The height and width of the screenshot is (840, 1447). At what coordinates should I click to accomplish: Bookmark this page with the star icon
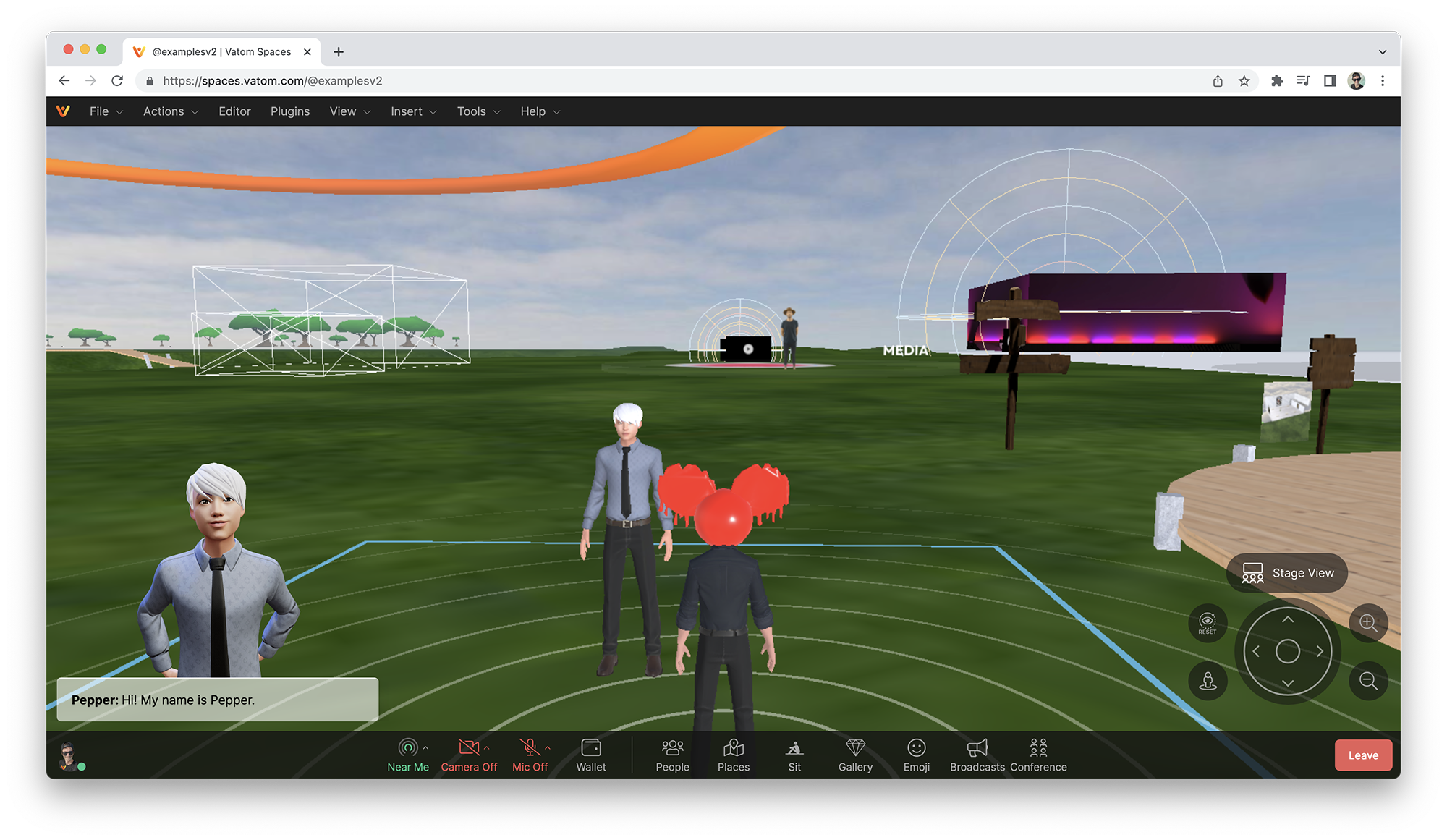click(x=1244, y=81)
